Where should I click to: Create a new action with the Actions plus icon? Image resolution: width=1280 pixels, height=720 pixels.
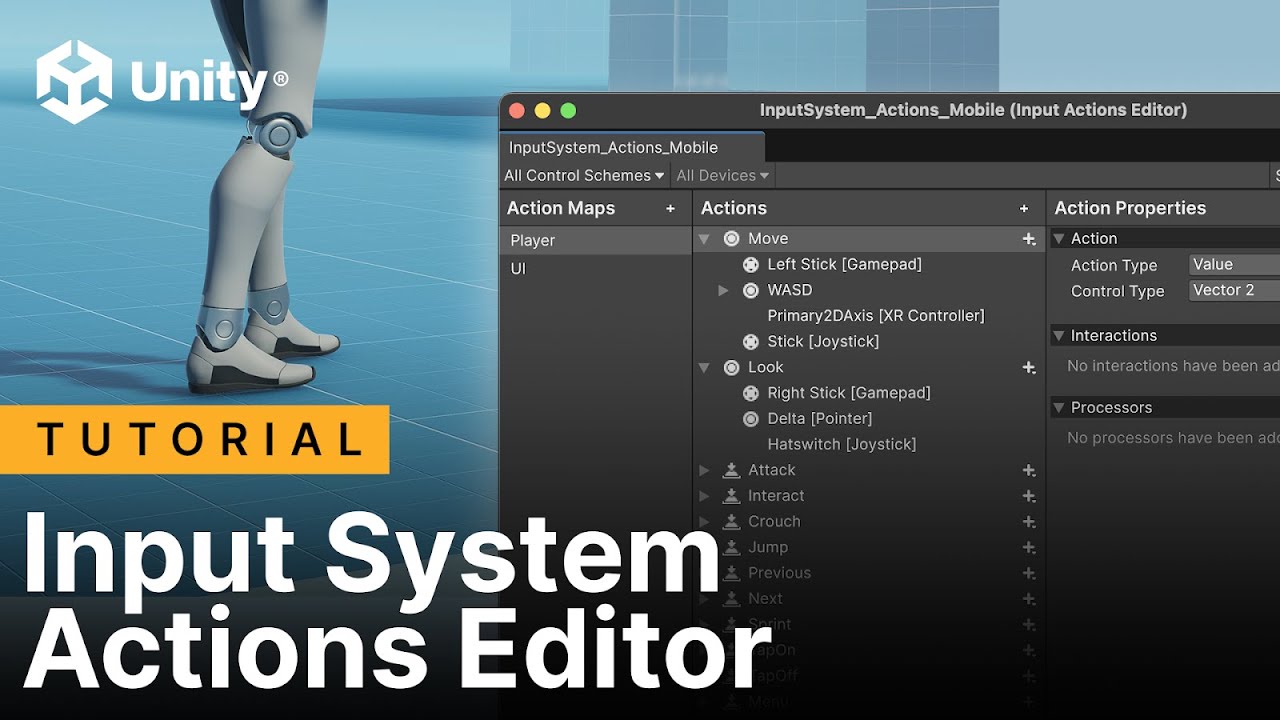point(1023,208)
